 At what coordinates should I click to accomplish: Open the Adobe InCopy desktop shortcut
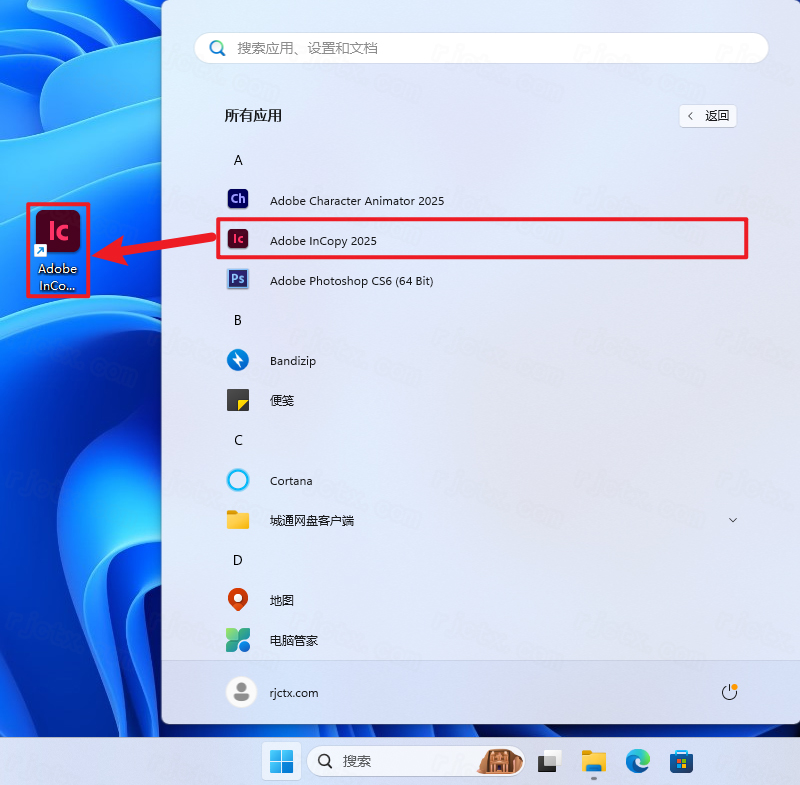(x=57, y=230)
